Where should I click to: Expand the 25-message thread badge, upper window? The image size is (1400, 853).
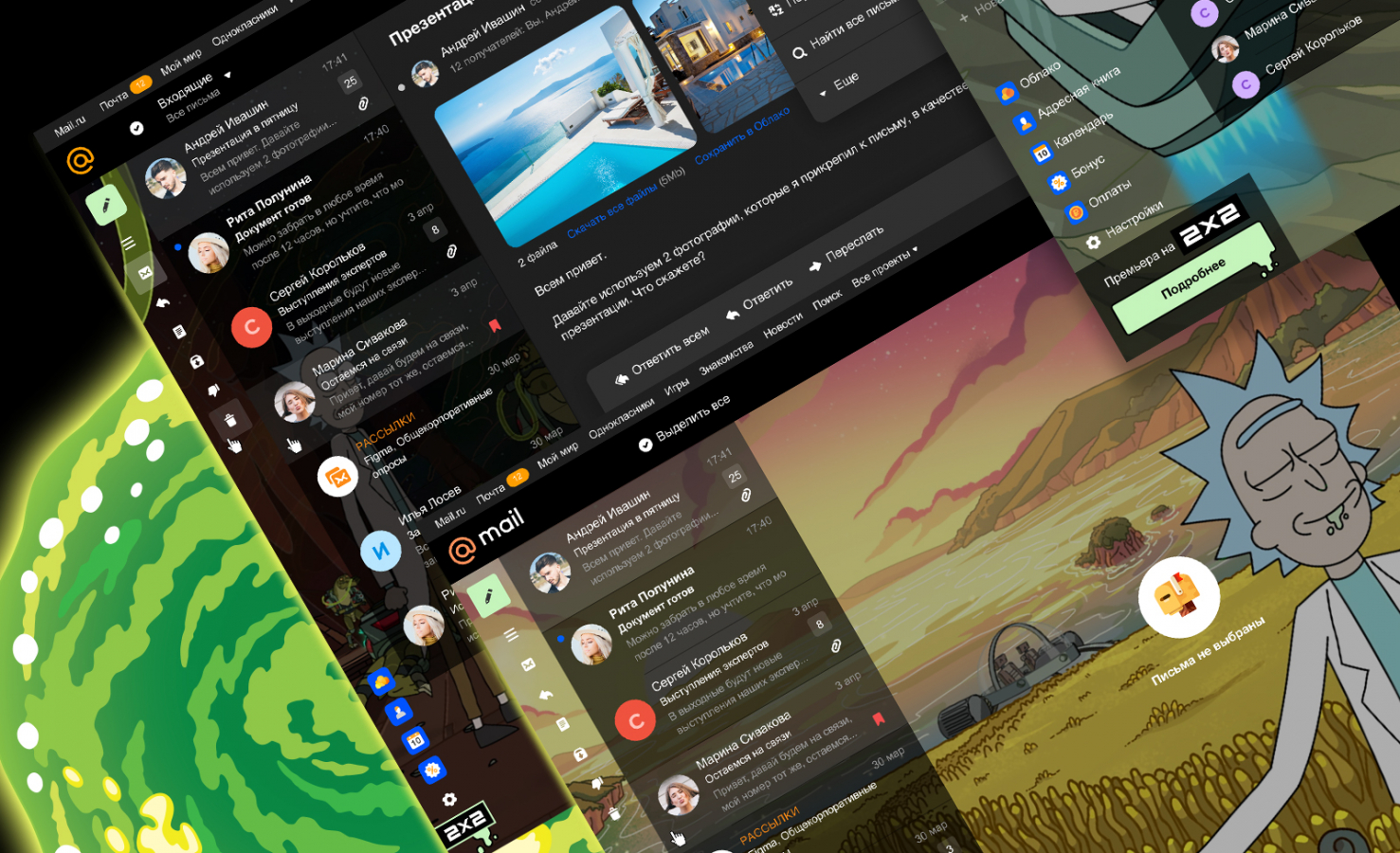click(350, 82)
